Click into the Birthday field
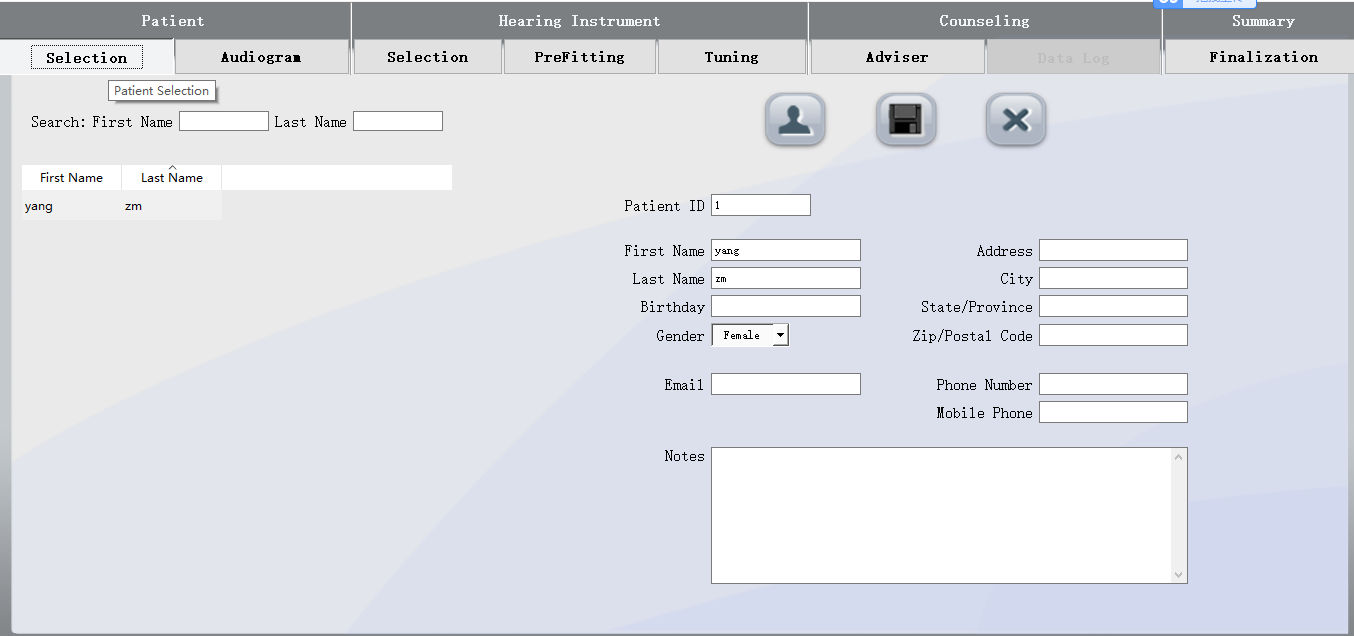This screenshot has height=636, width=1354. coord(785,306)
